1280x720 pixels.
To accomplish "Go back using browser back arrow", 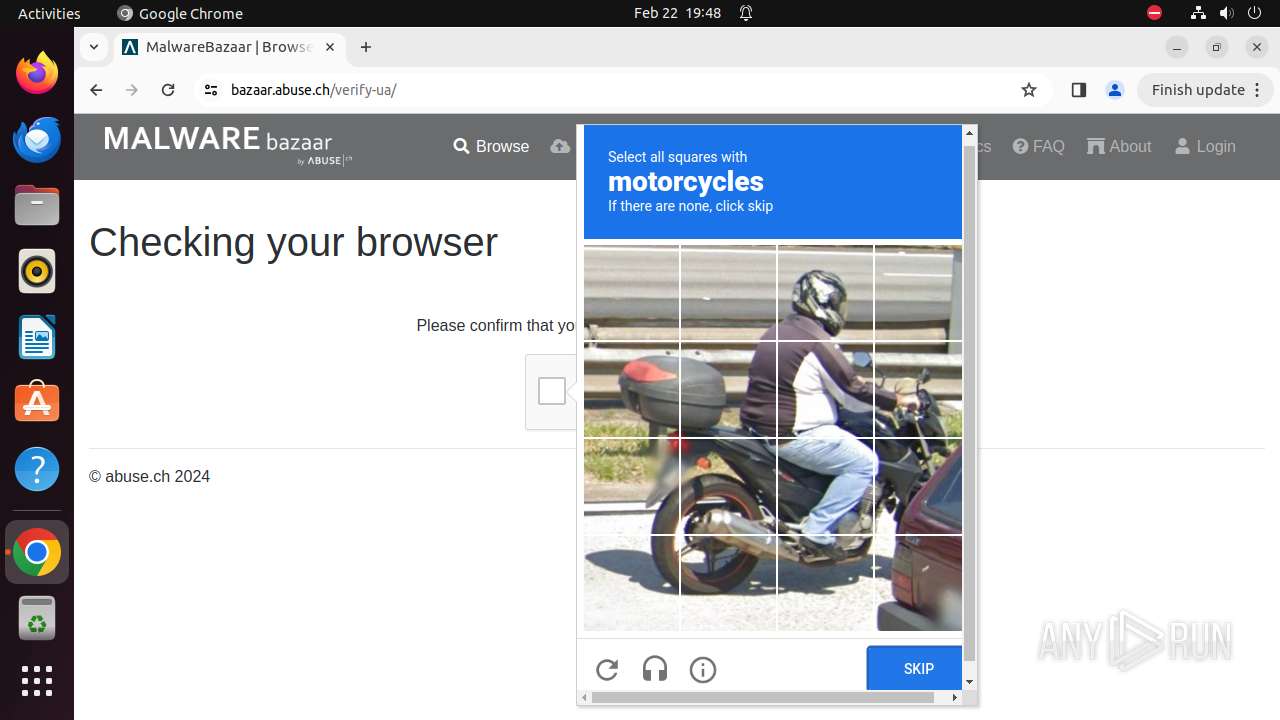I will (96, 90).
